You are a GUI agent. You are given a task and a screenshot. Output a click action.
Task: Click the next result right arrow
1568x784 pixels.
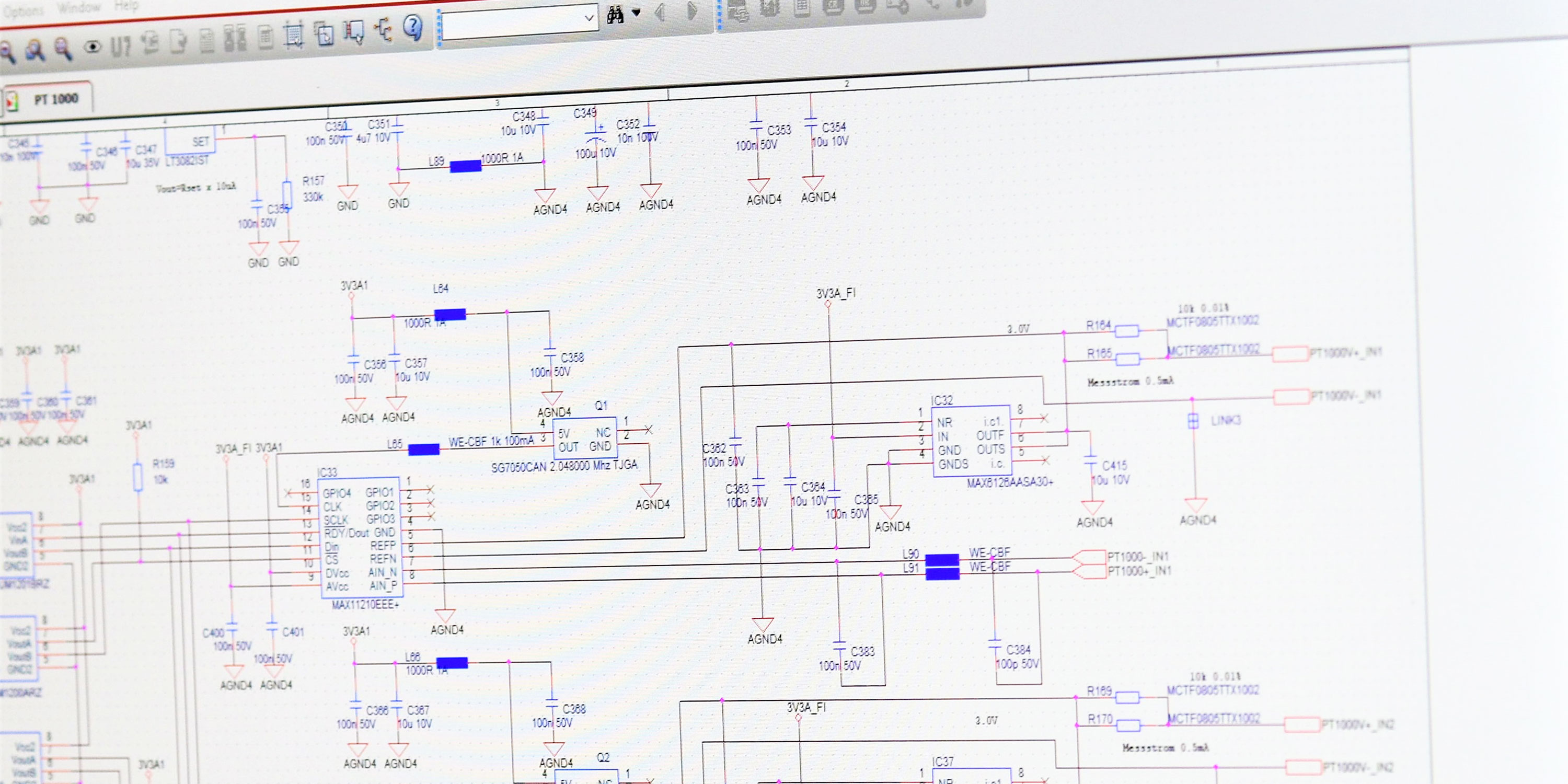(x=691, y=10)
